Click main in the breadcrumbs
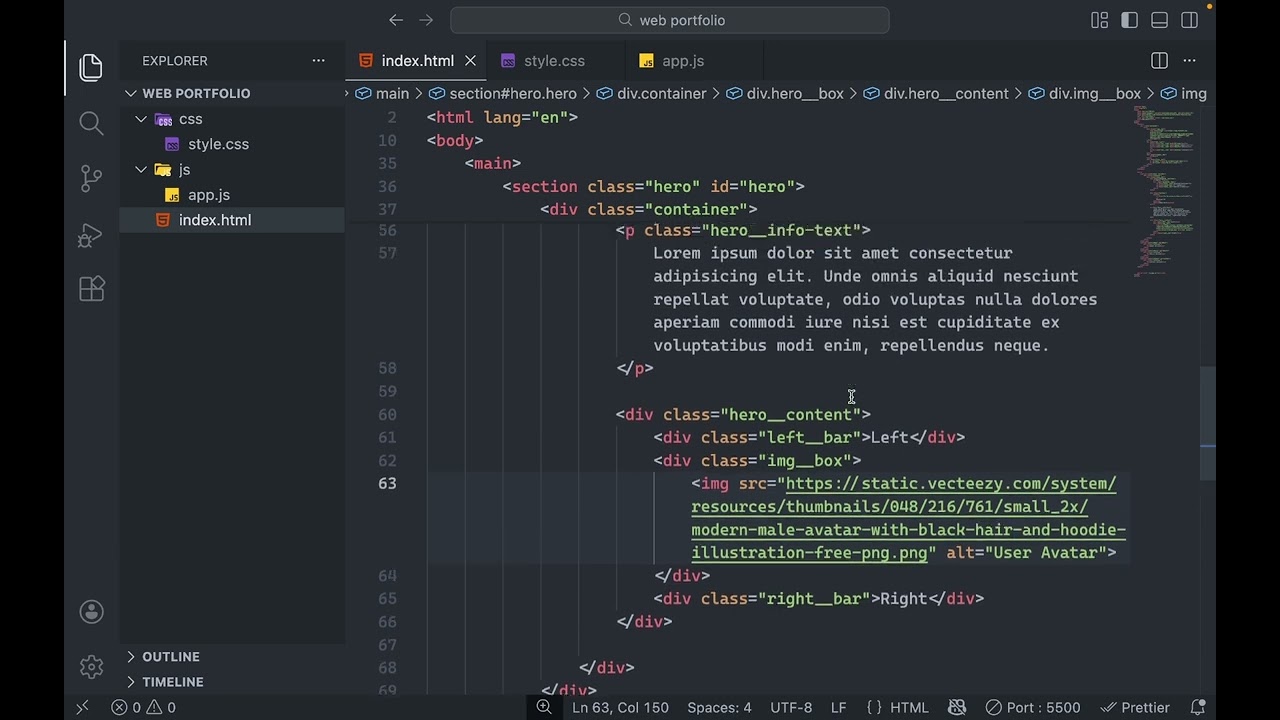This screenshot has width=1280, height=720. 392,93
